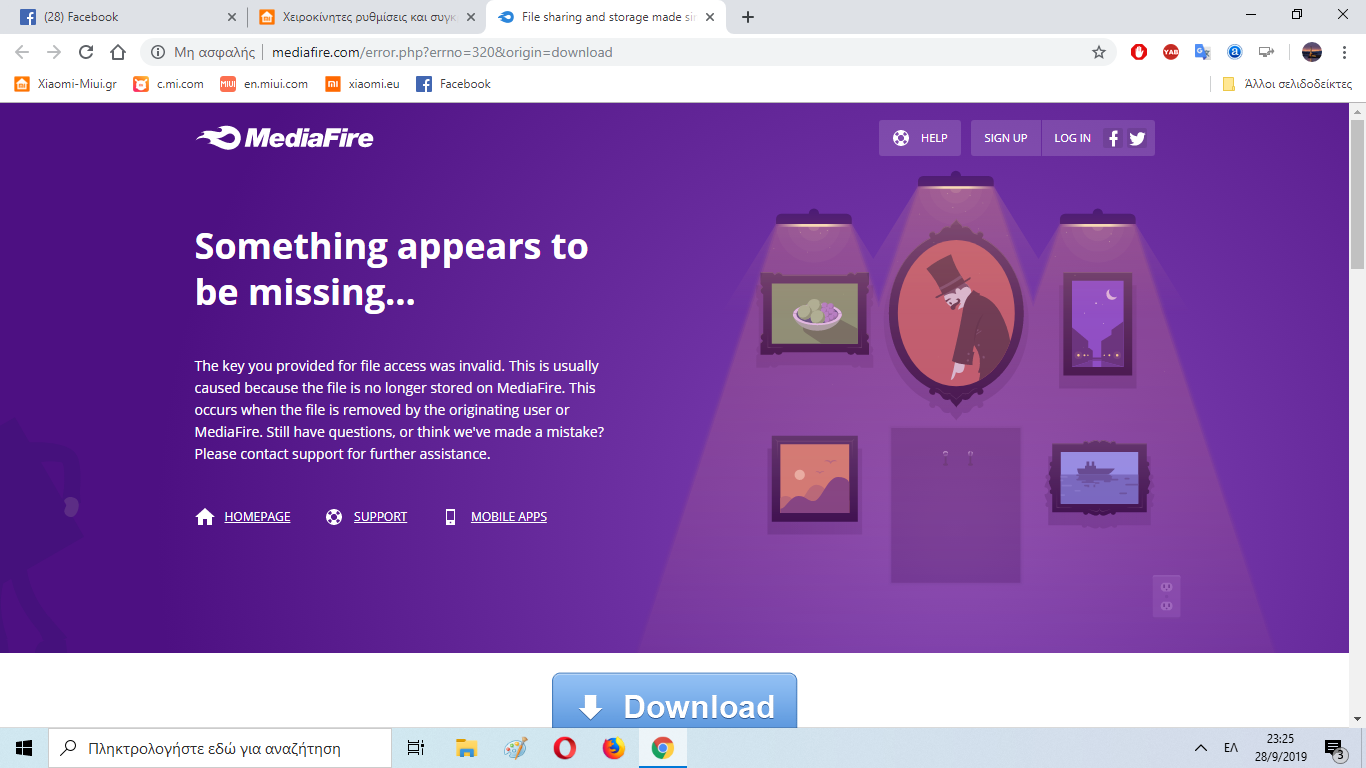Open the red stop-hand ad blocker extension

[x=1139, y=52]
